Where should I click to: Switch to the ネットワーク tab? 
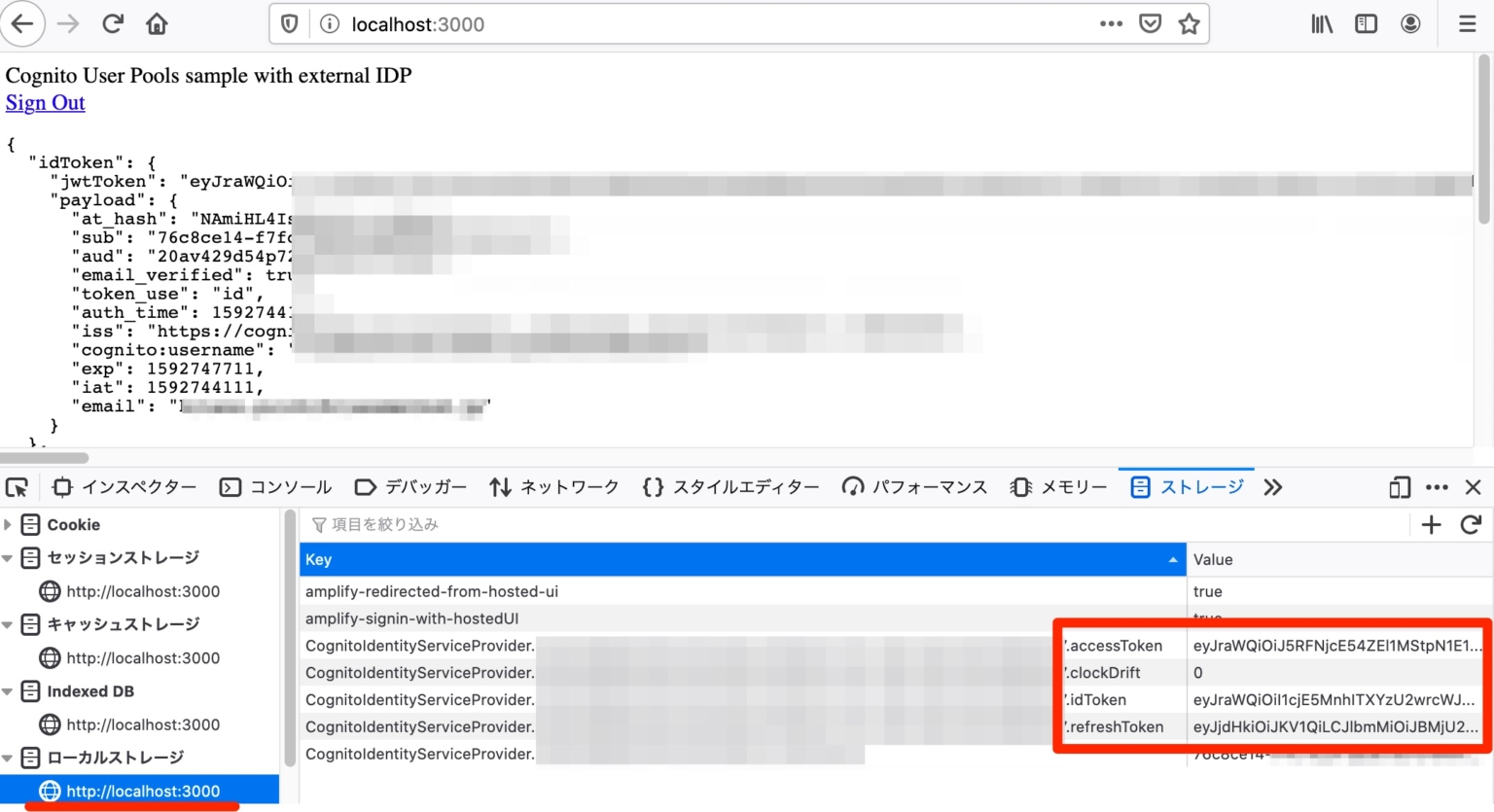pyautogui.click(x=553, y=486)
